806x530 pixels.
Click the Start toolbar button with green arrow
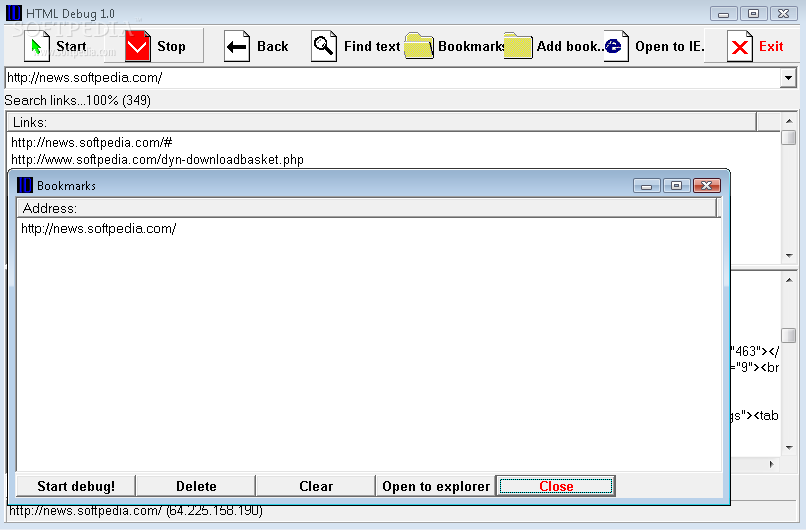(x=56, y=46)
